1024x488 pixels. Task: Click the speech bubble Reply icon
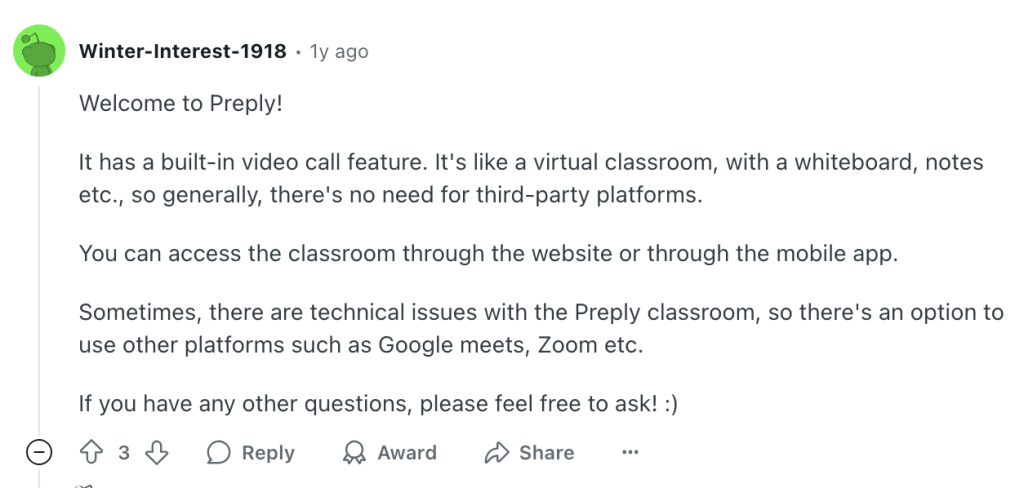click(218, 453)
